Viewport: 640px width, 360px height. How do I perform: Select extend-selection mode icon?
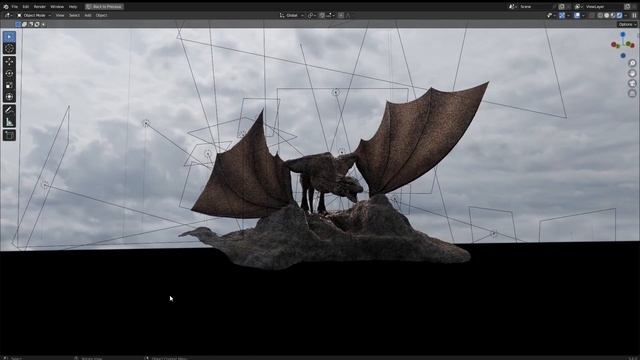[x=24, y=24]
